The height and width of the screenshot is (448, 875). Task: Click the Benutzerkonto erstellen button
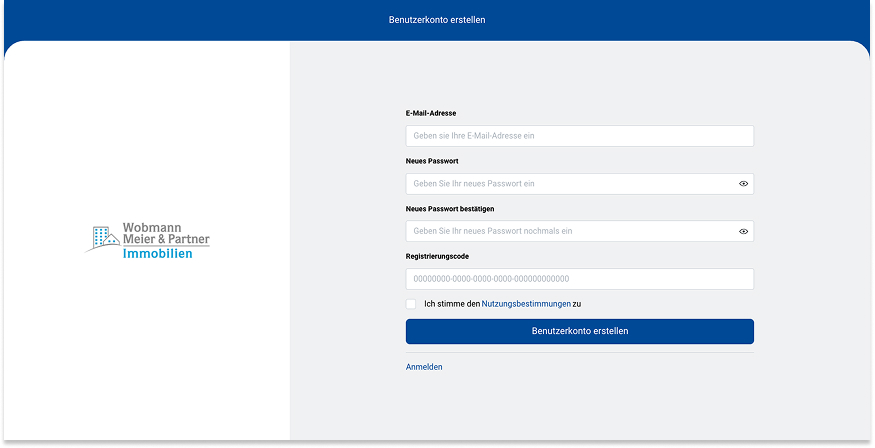pos(579,331)
